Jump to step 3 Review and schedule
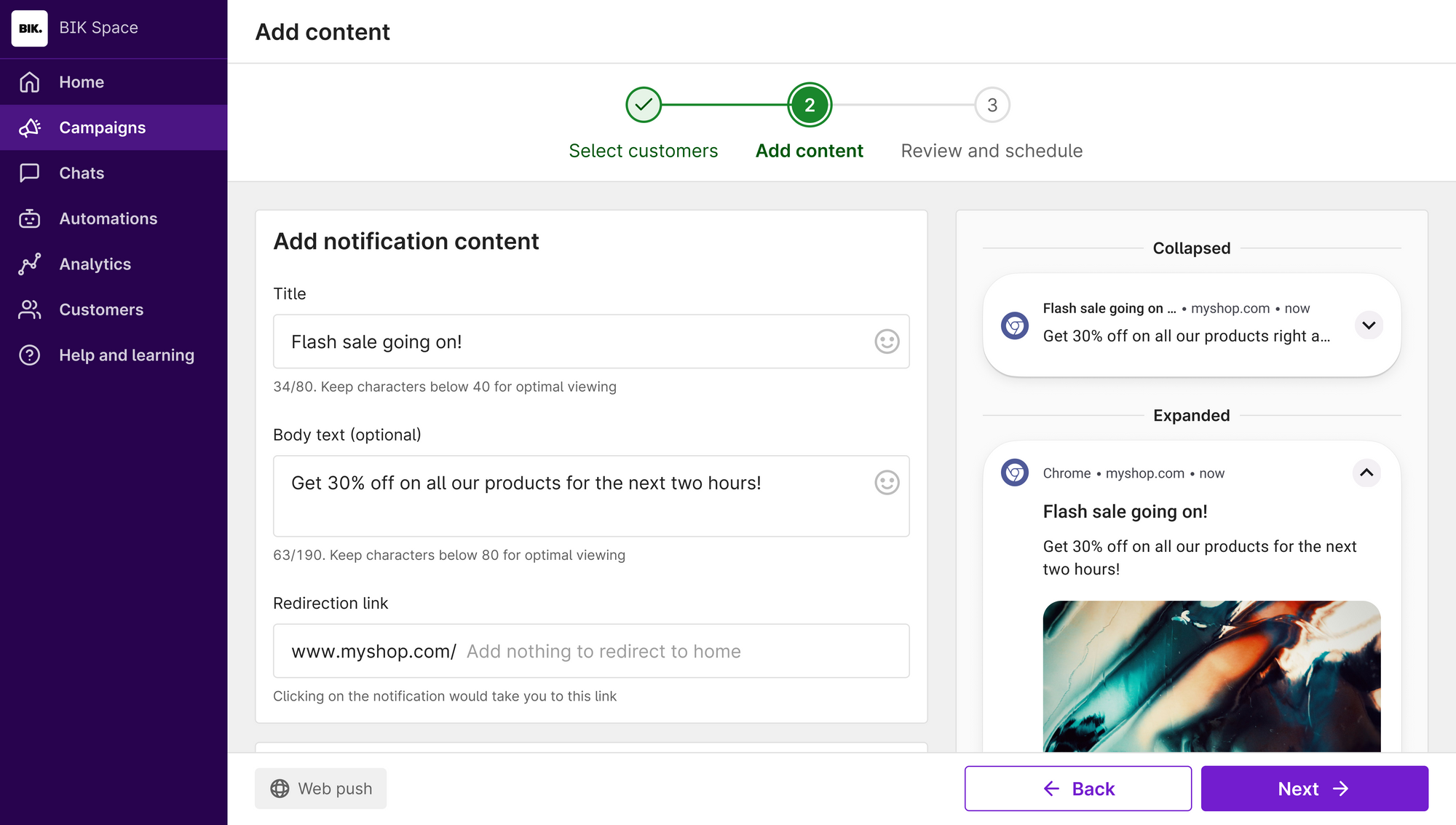 (992, 106)
